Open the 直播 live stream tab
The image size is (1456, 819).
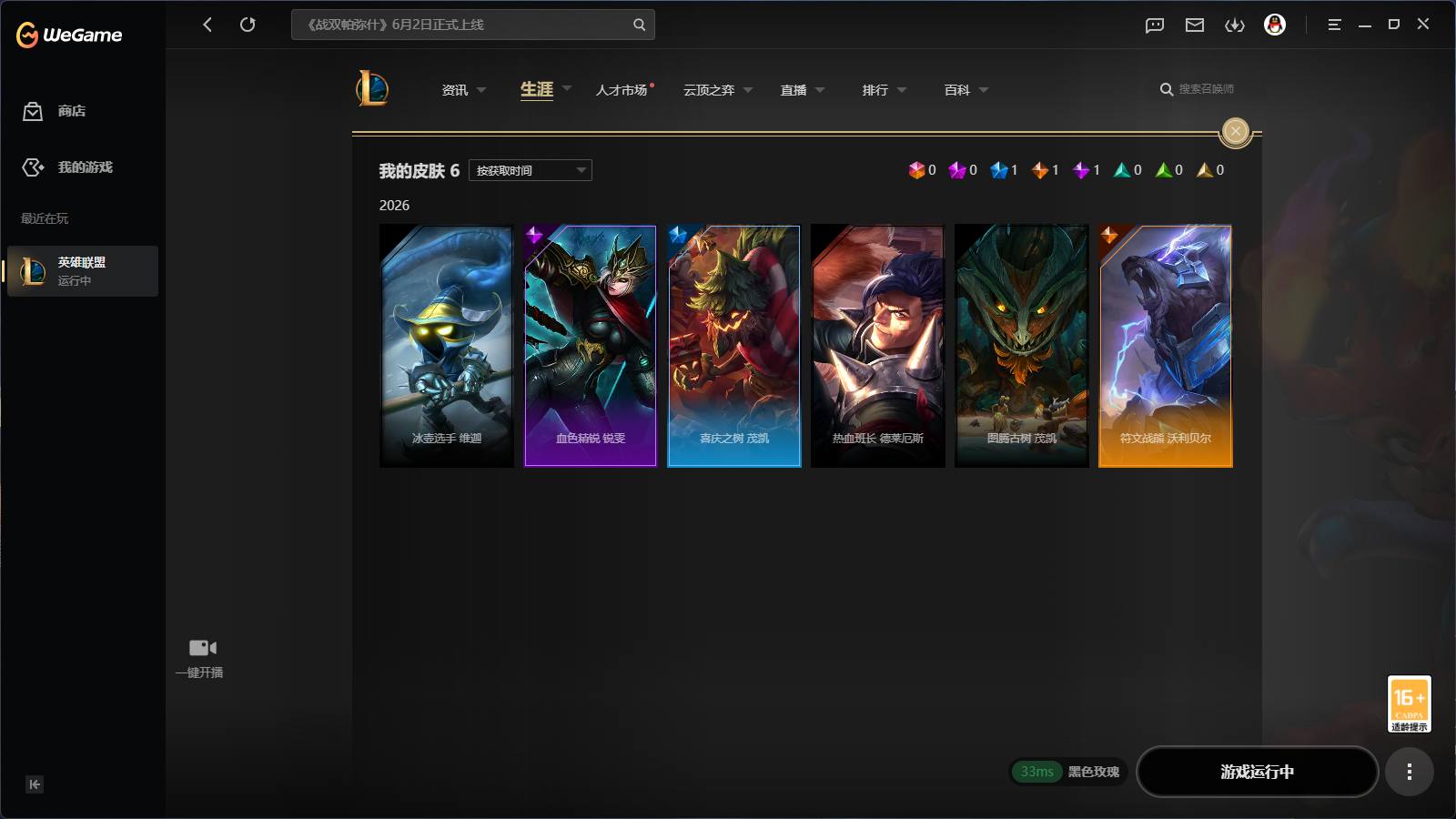pos(794,90)
